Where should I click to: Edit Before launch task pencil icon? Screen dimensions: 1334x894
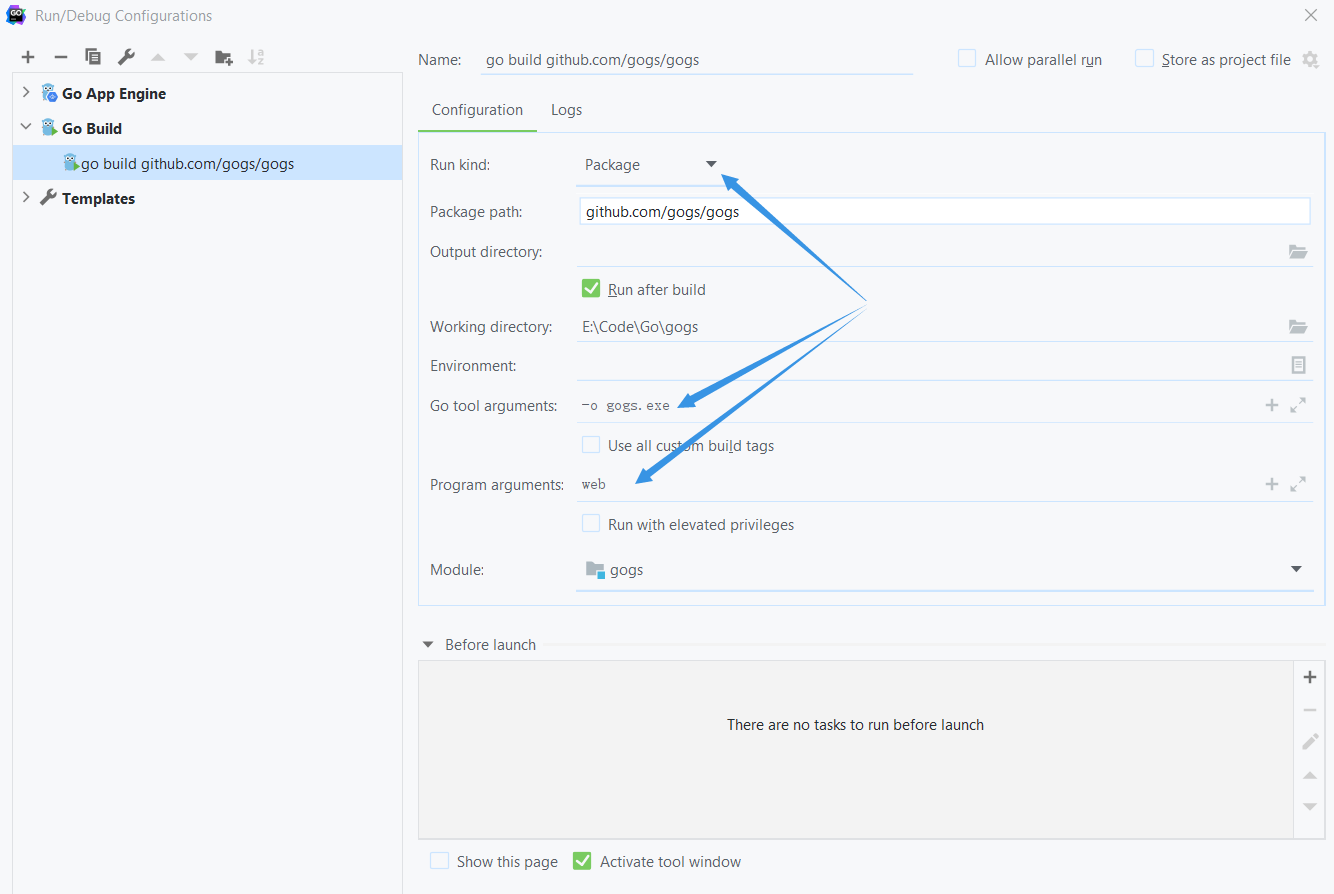coord(1310,742)
